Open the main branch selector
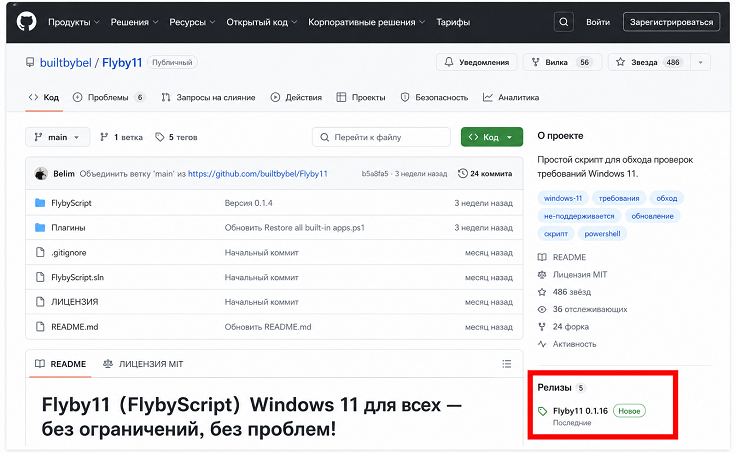735x453 pixels. point(57,137)
